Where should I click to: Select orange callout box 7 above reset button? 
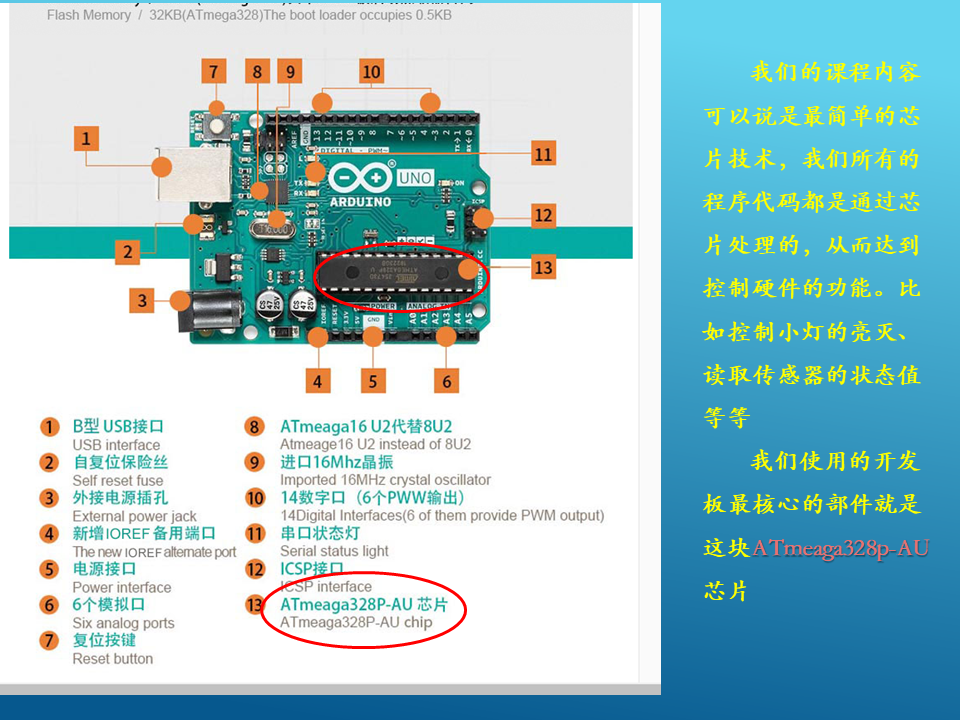213,72
